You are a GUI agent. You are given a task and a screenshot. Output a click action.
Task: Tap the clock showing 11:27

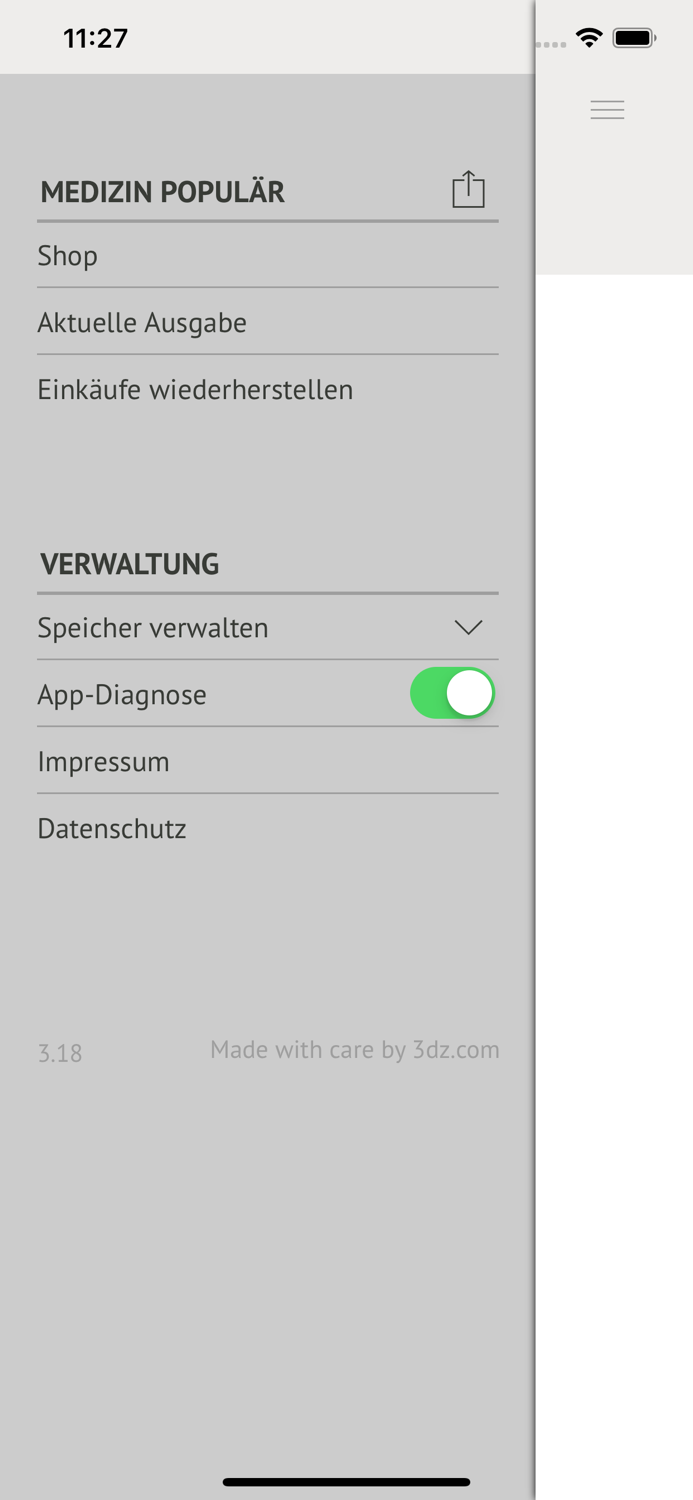click(x=95, y=37)
